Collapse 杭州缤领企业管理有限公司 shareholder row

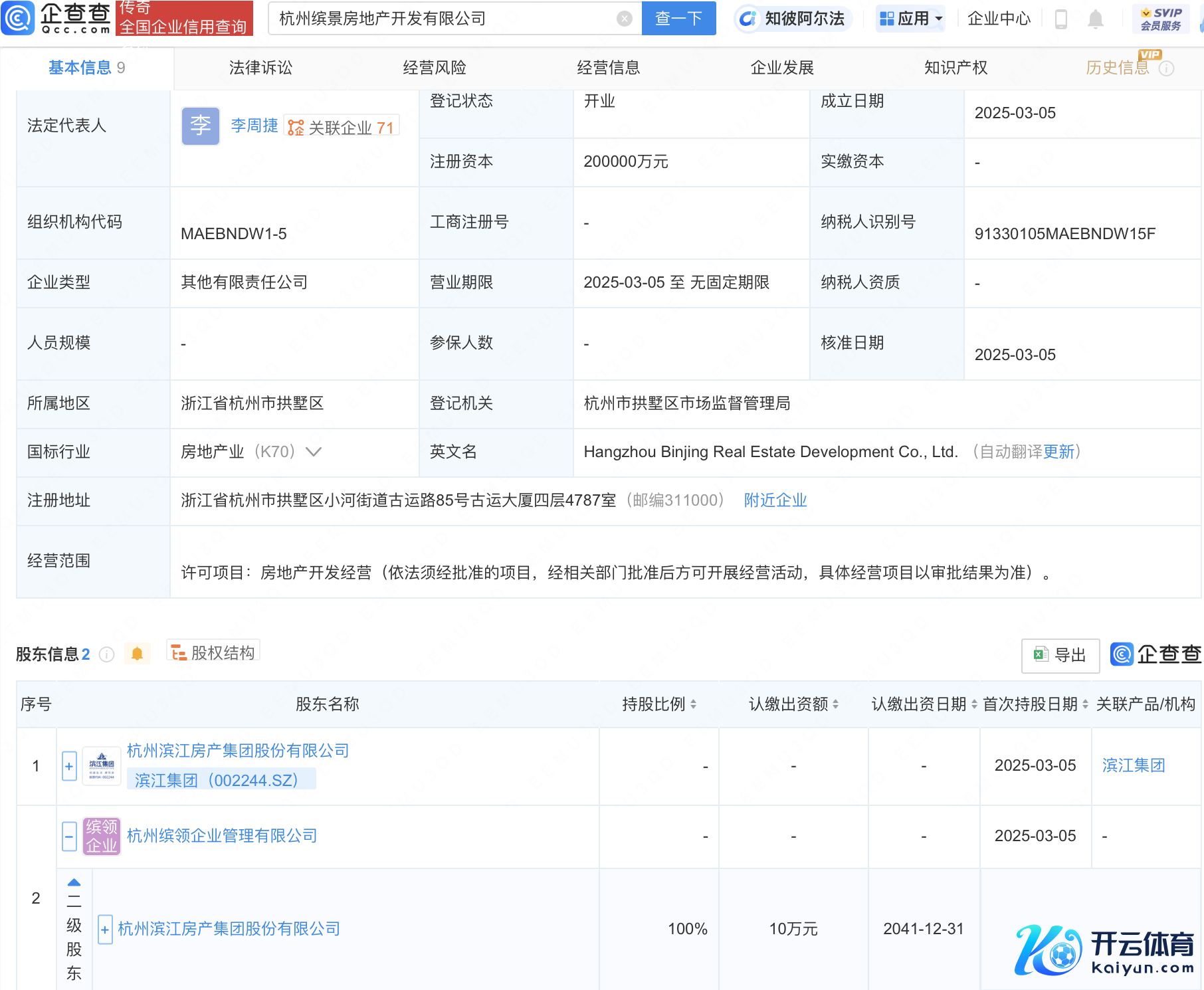(69, 836)
